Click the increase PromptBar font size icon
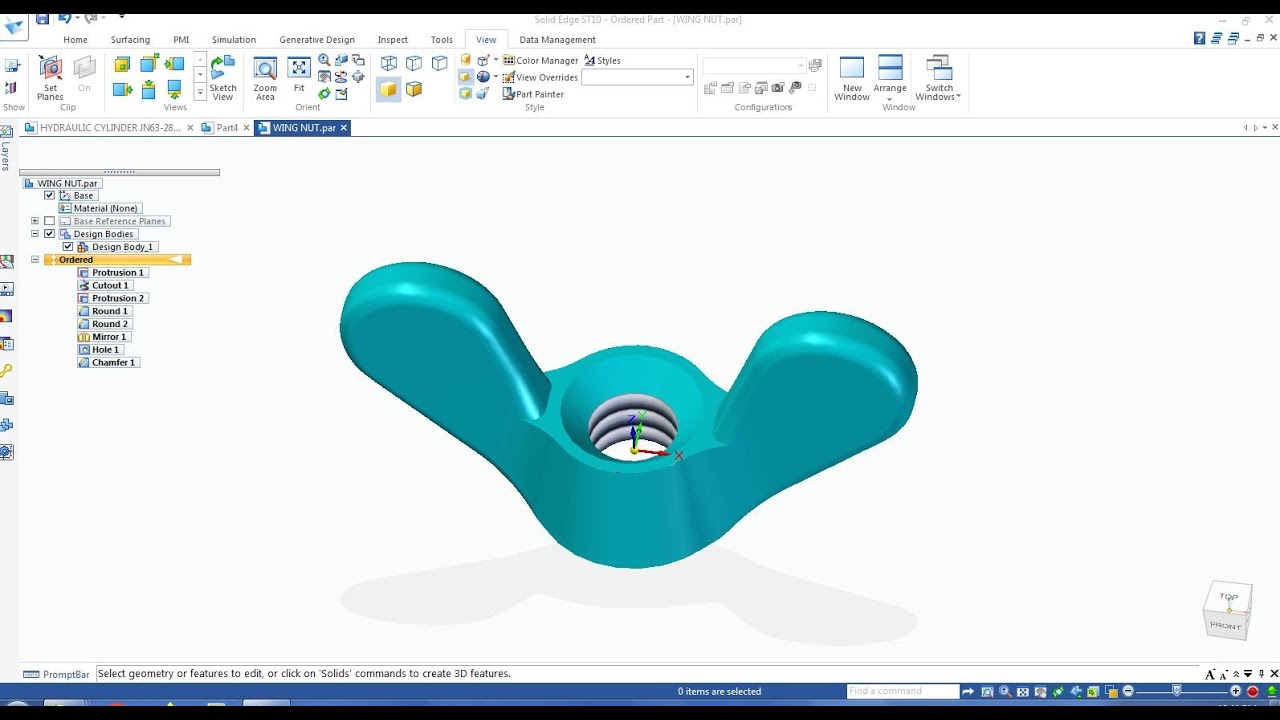 [x=1210, y=674]
